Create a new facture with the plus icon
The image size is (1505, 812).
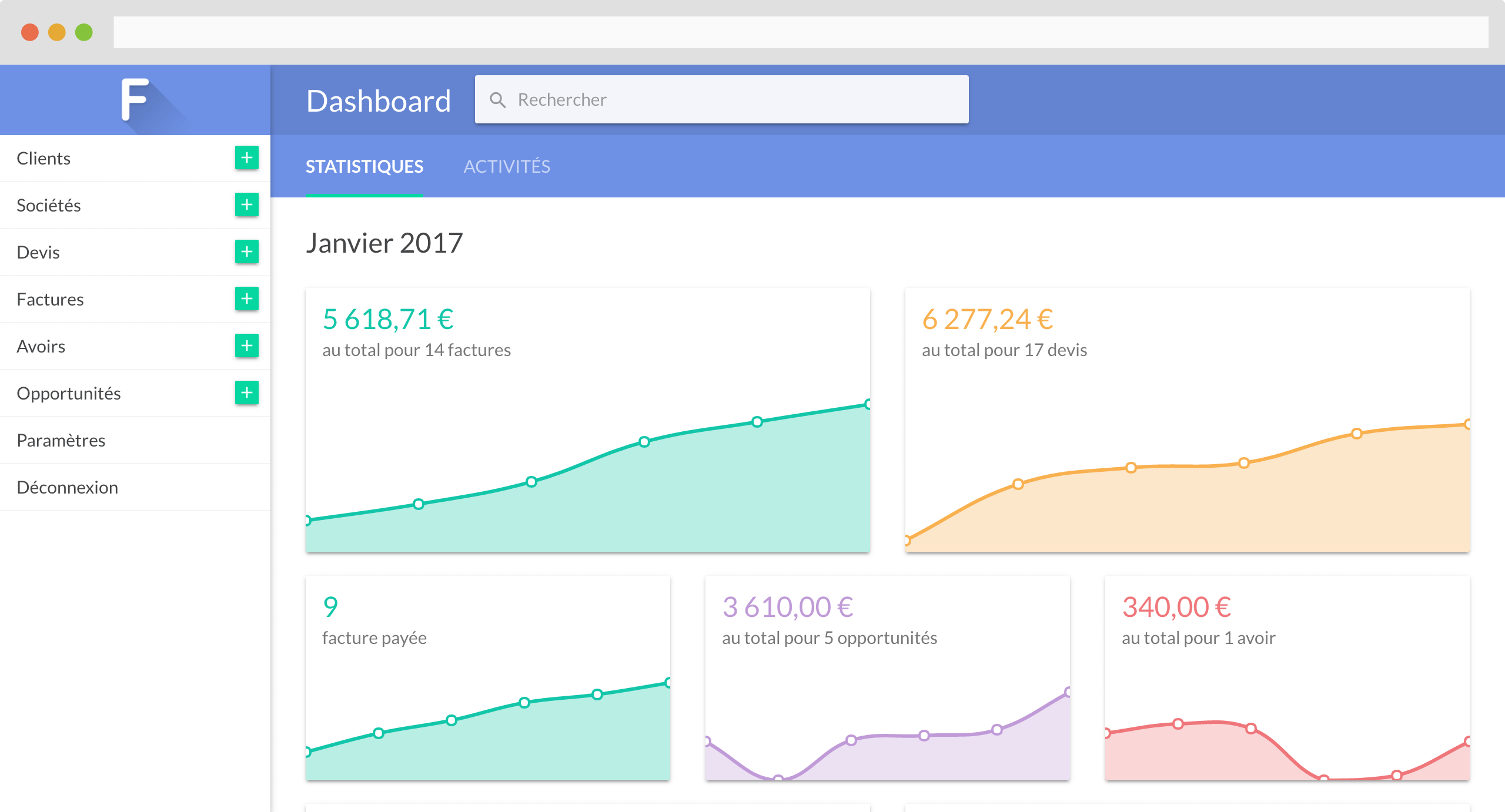(247, 298)
